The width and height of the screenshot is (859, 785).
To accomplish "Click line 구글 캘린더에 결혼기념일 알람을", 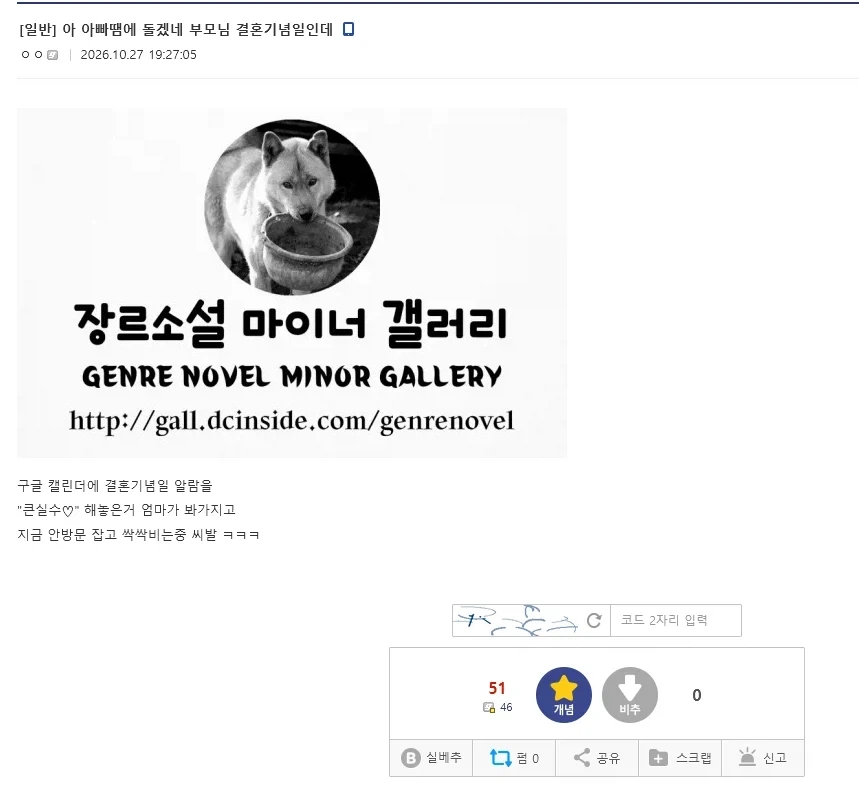I will pos(114,485).
